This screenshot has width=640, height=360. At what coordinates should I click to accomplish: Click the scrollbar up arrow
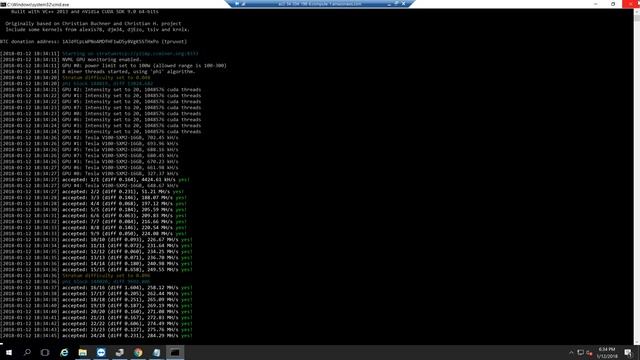[636, 11]
